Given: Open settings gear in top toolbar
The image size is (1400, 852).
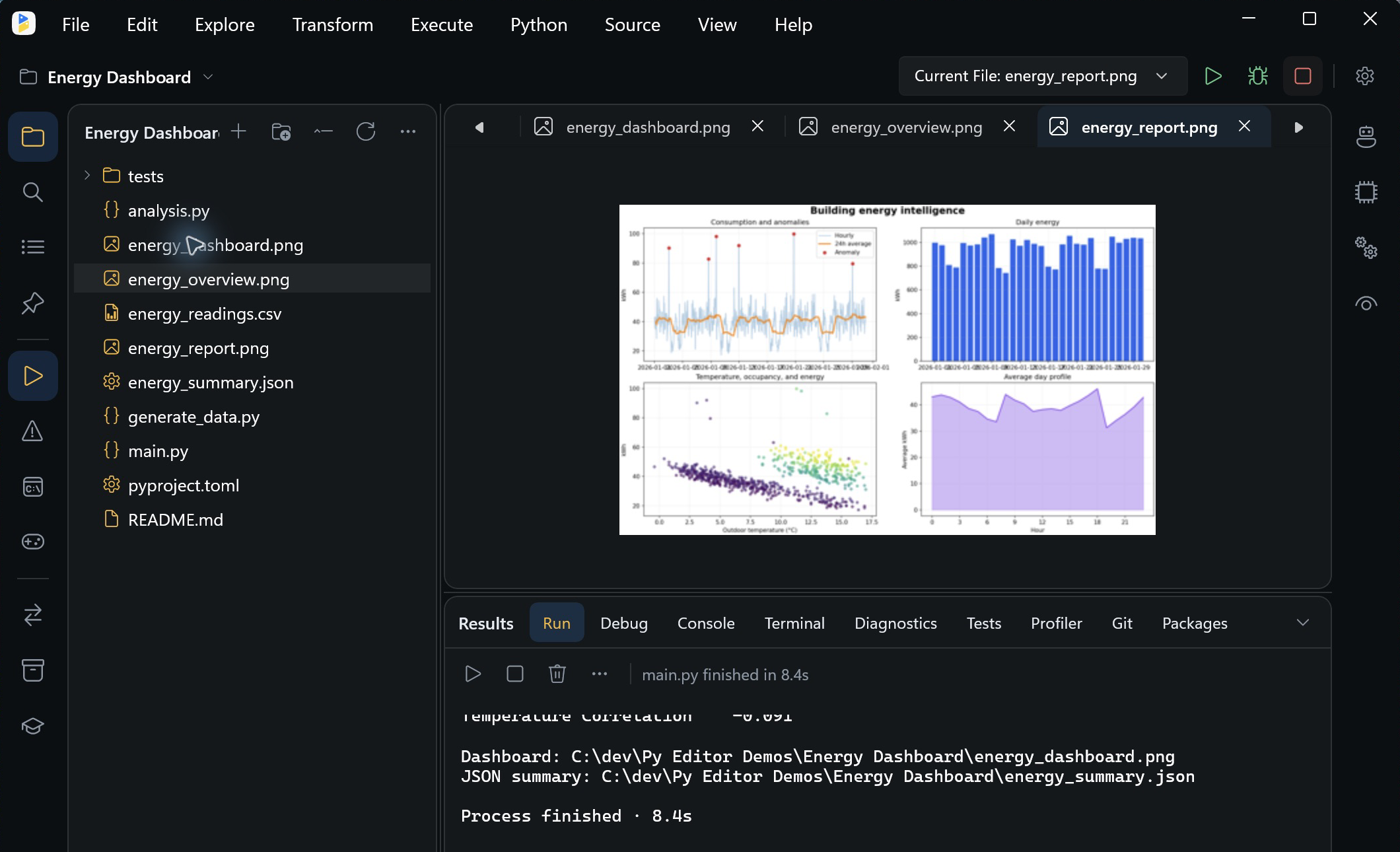Looking at the screenshot, I should 1365,76.
